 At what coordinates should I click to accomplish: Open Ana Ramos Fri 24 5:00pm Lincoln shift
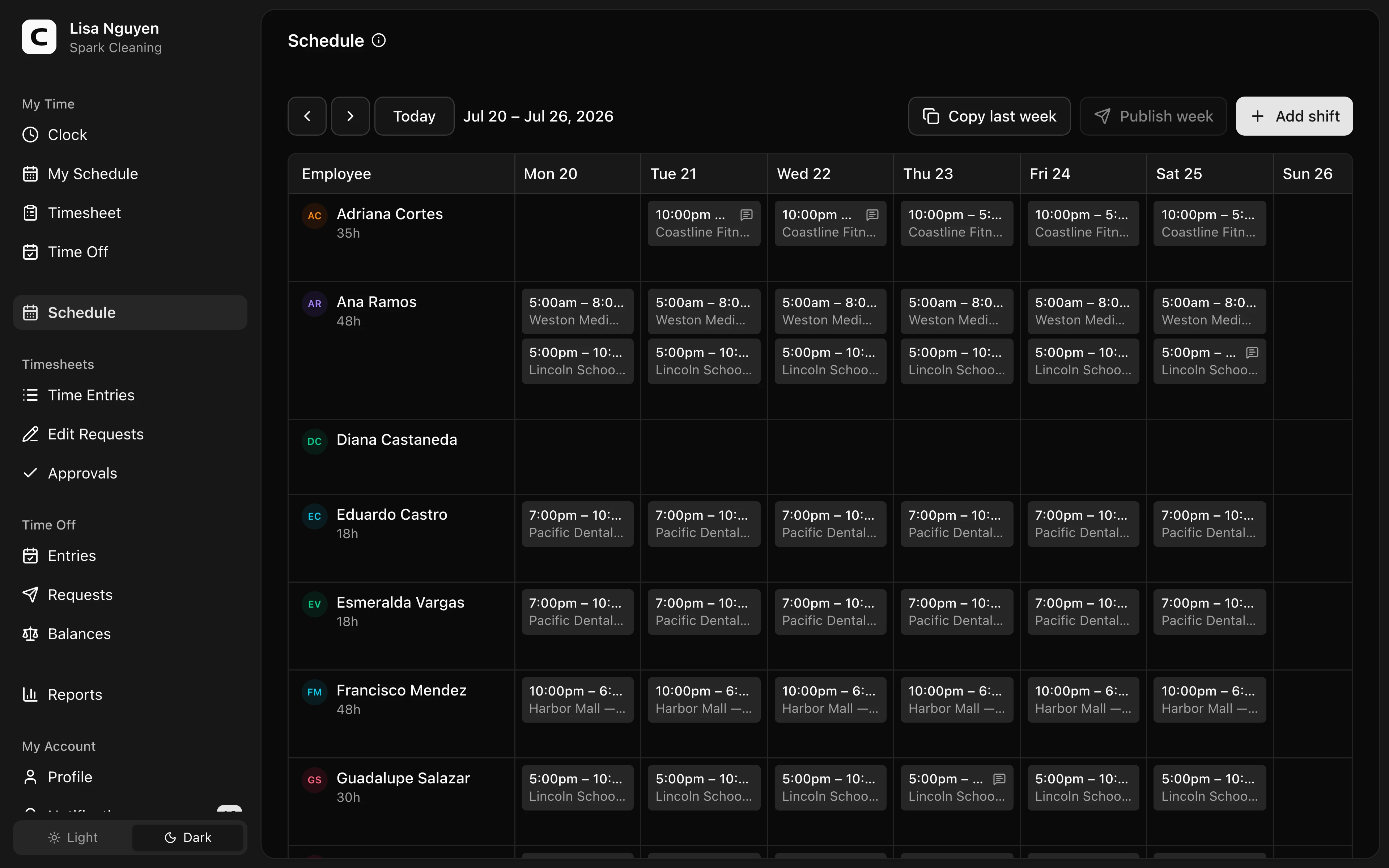click(1083, 361)
